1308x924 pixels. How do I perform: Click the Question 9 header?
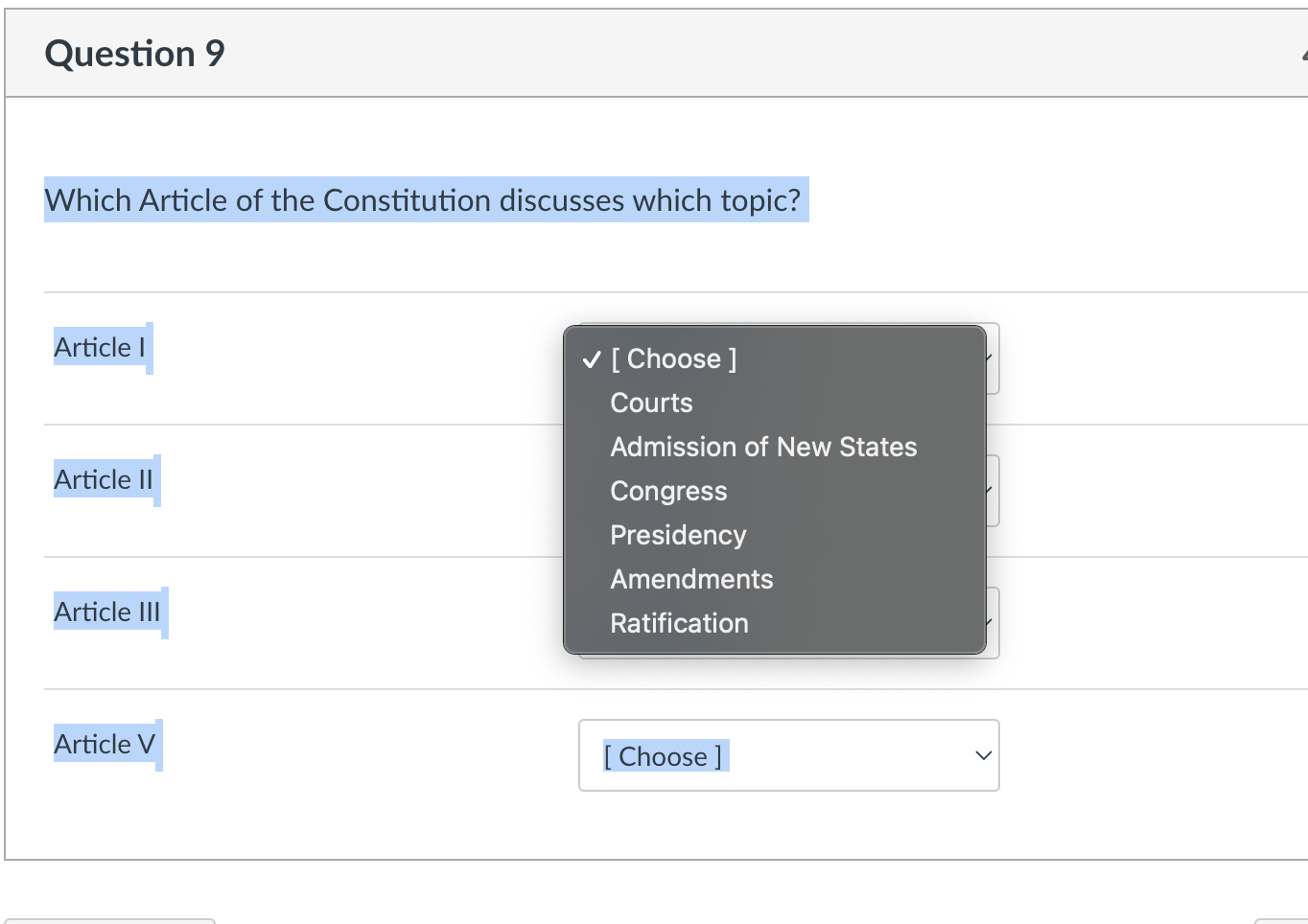[133, 53]
